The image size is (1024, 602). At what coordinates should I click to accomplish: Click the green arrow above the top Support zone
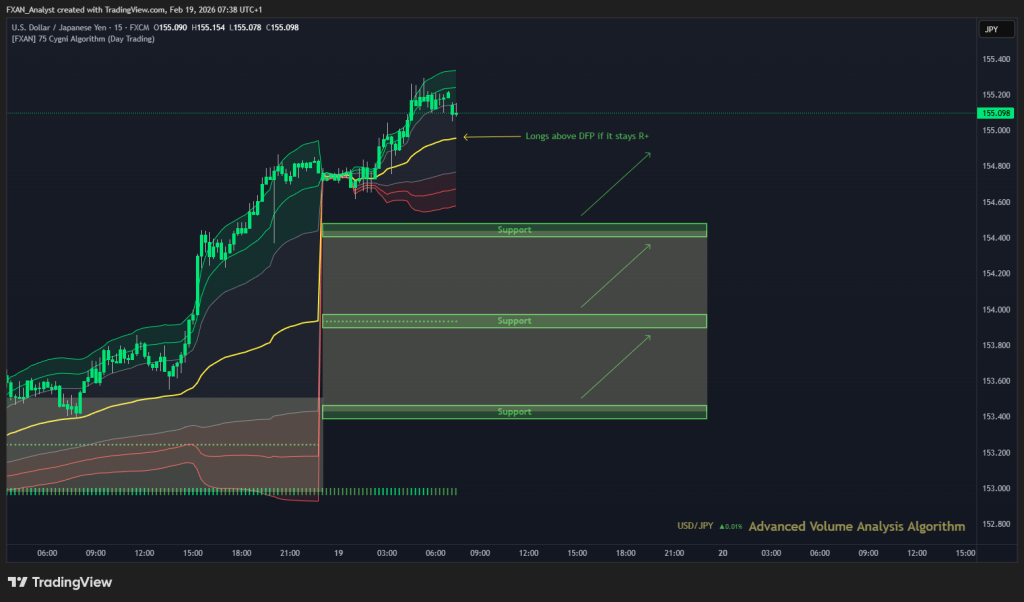click(615, 184)
